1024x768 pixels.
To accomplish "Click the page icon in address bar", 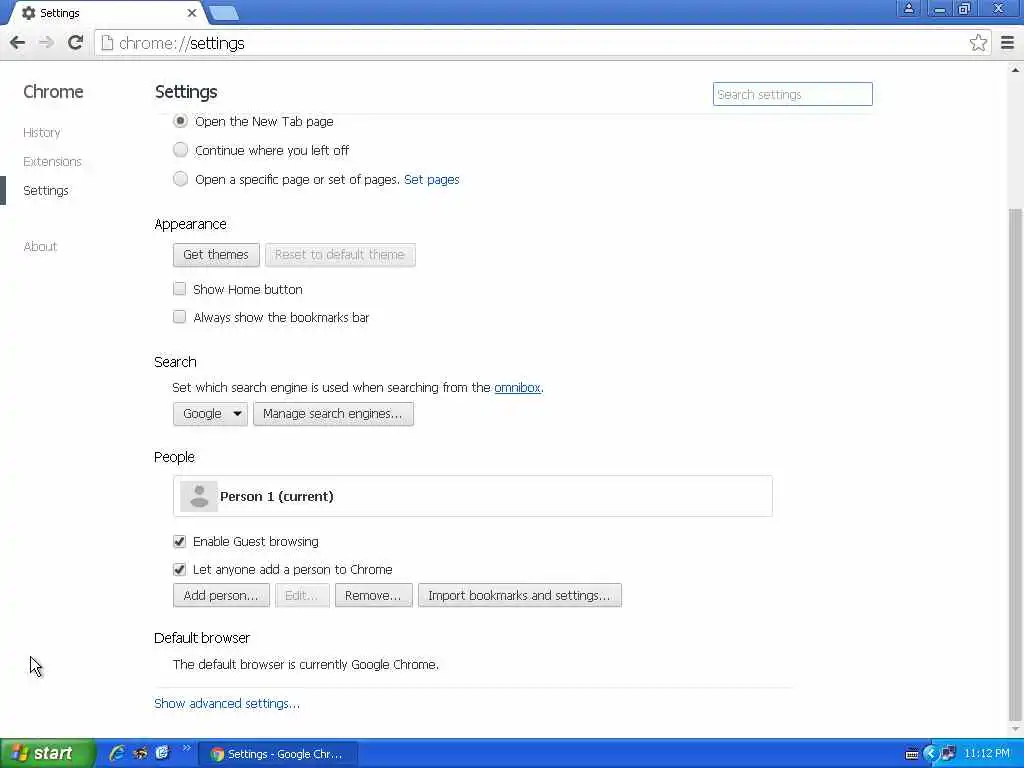I will [x=107, y=43].
